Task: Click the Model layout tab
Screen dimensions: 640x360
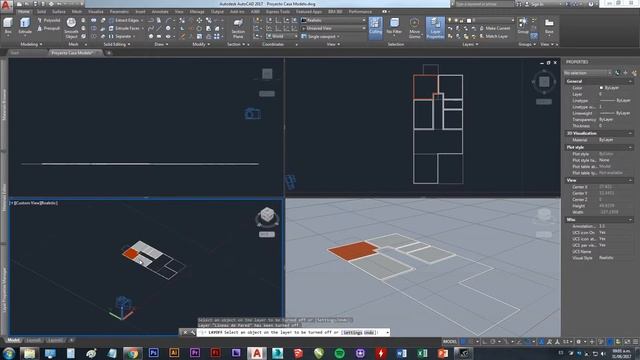Action: 13,340
